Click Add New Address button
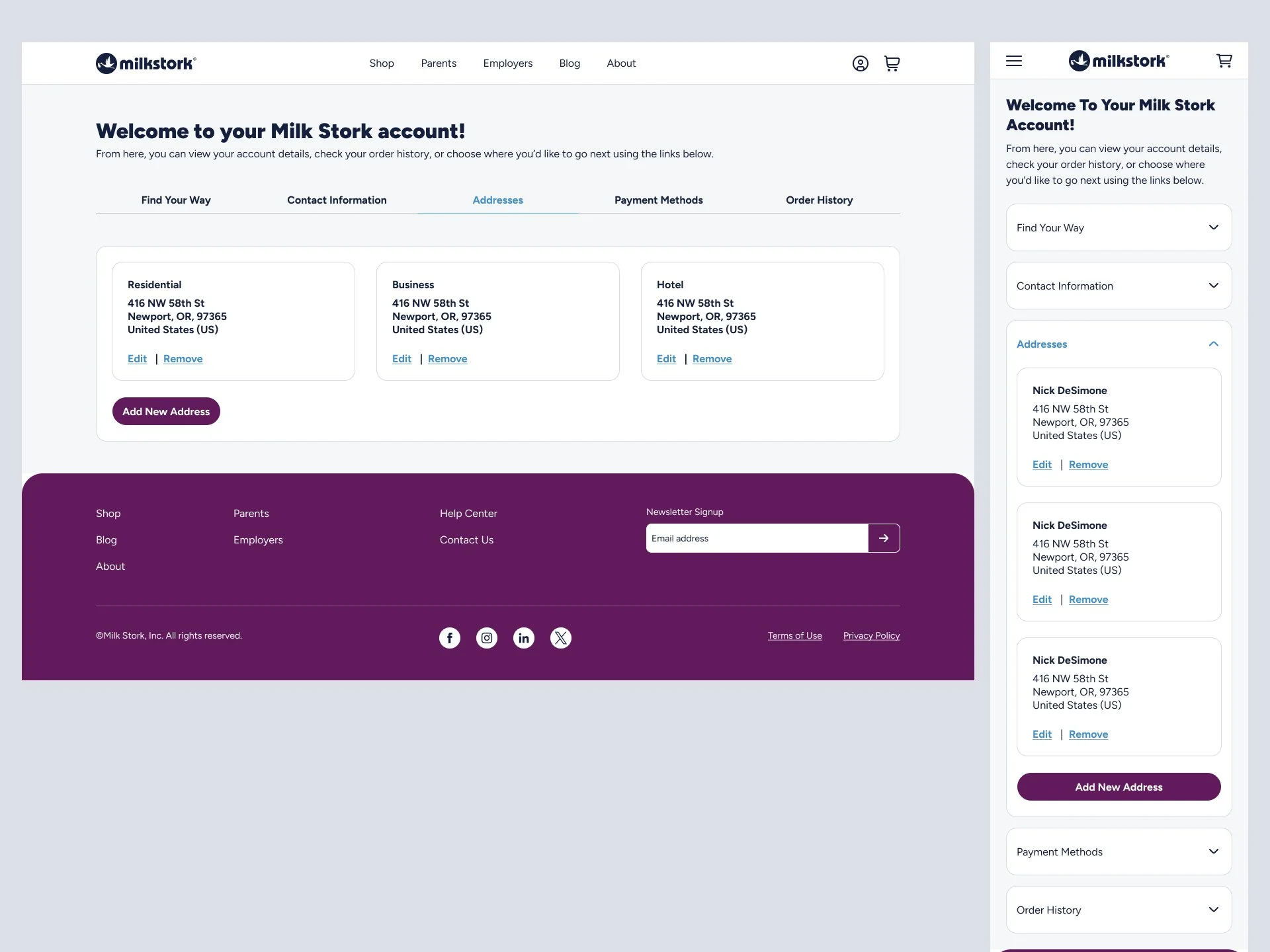The height and width of the screenshot is (952, 1270). [x=165, y=411]
